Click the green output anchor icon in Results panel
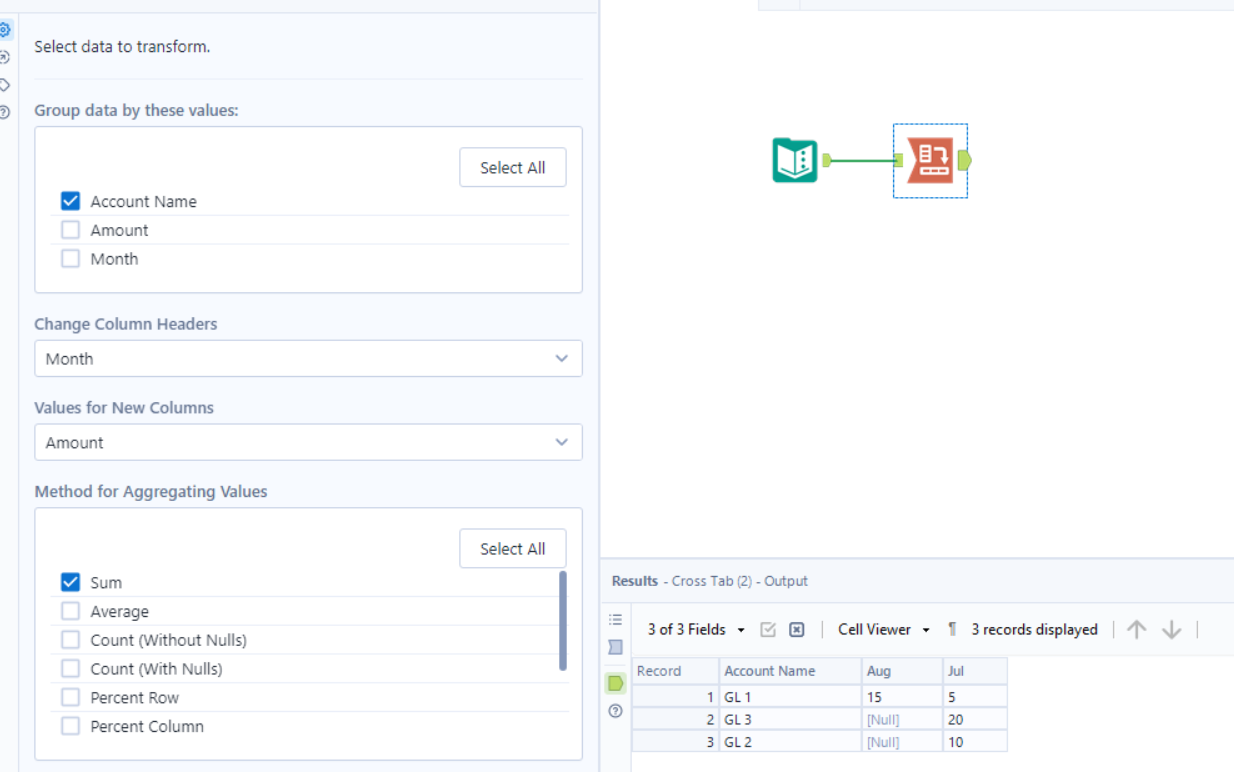The width and height of the screenshot is (1234, 772). 616,683
